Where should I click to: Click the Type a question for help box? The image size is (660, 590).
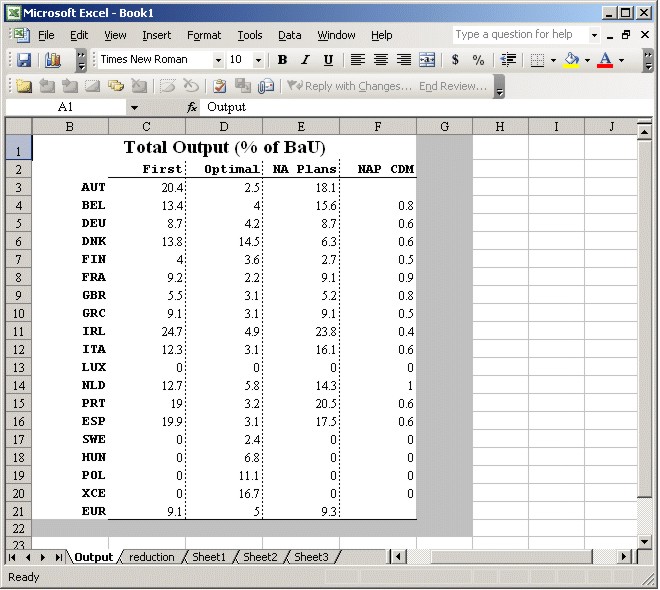(x=522, y=35)
